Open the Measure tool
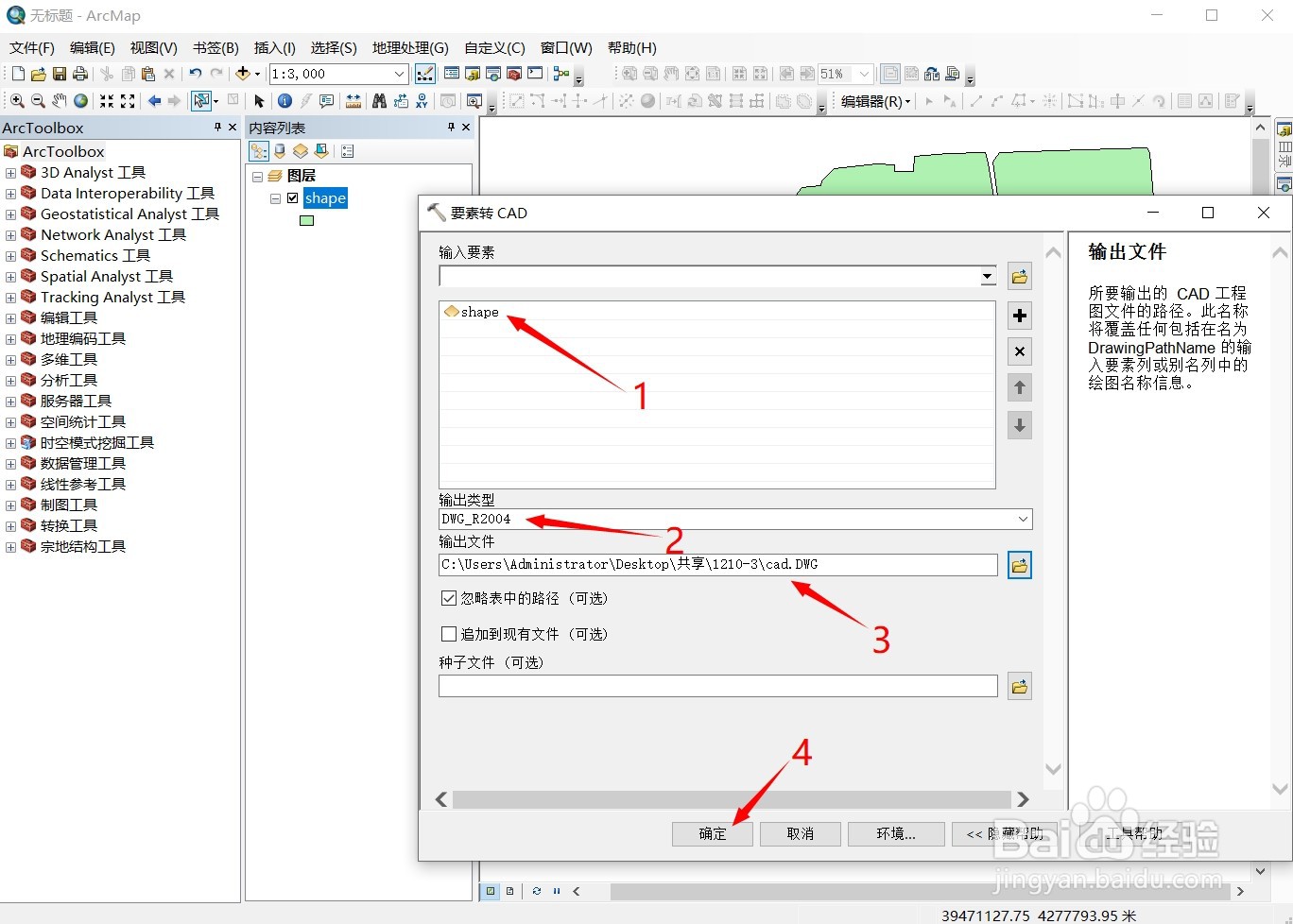The width and height of the screenshot is (1293, 924). coord(353,100)
